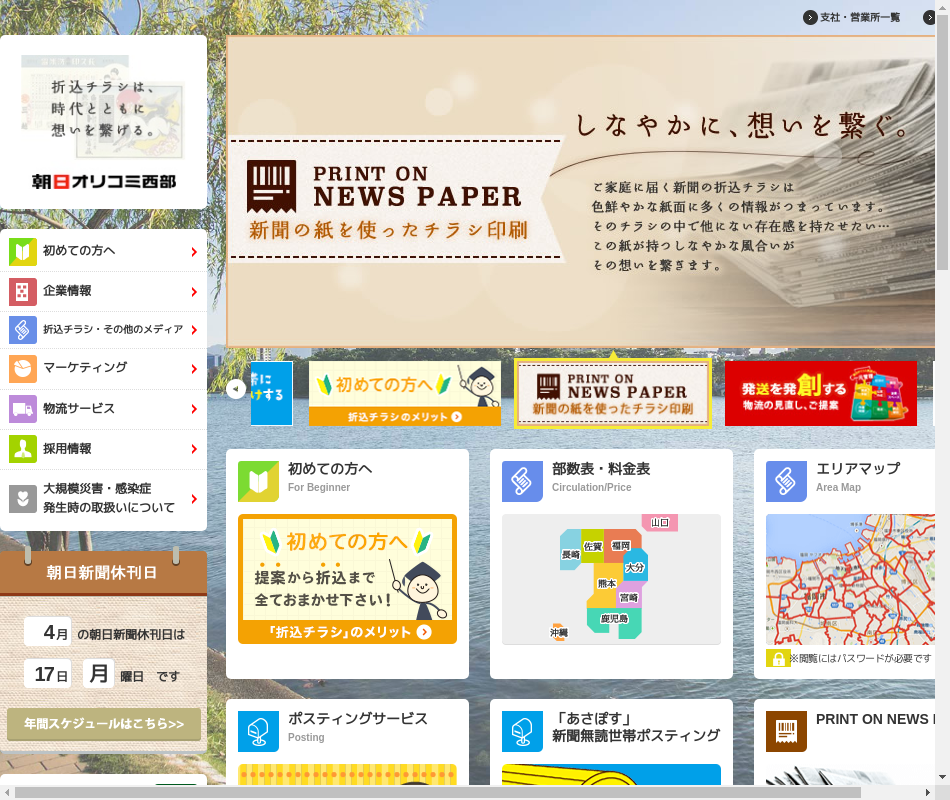Click 年間スケジュールはこちら button
The image size is (950, 800).
[104, 724]
